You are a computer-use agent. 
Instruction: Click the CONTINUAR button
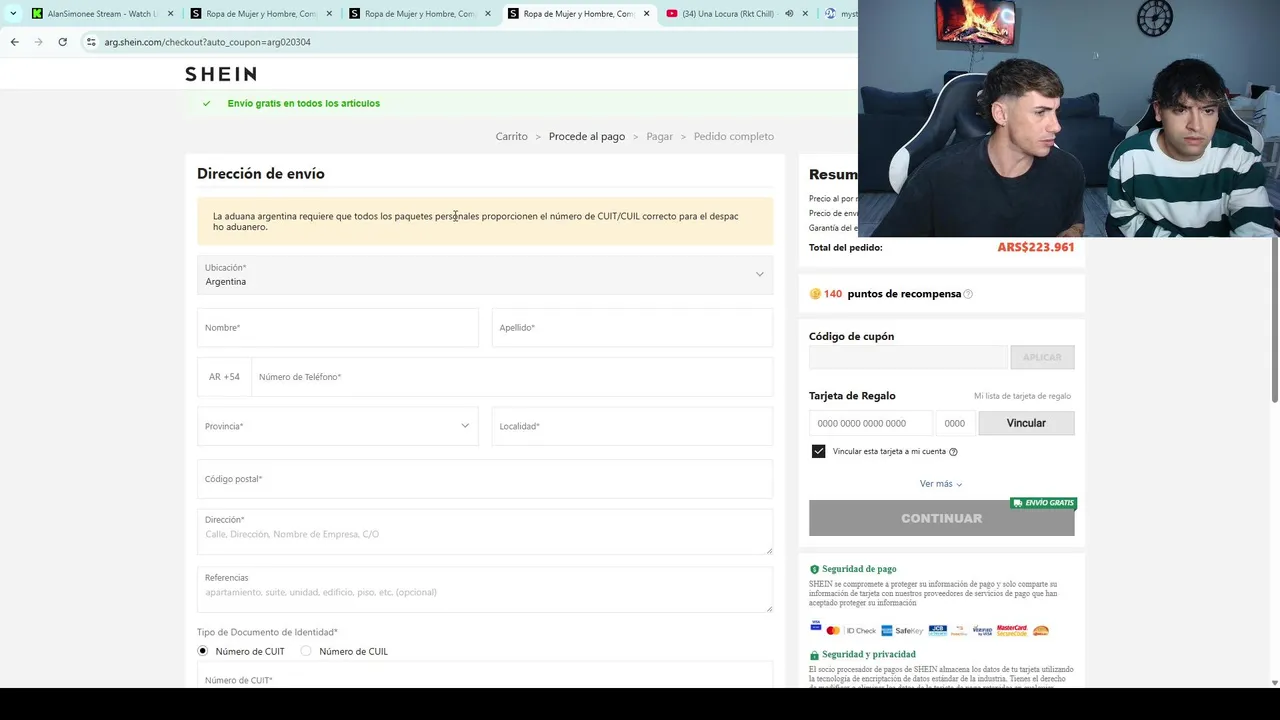click(x=942, y=518)
